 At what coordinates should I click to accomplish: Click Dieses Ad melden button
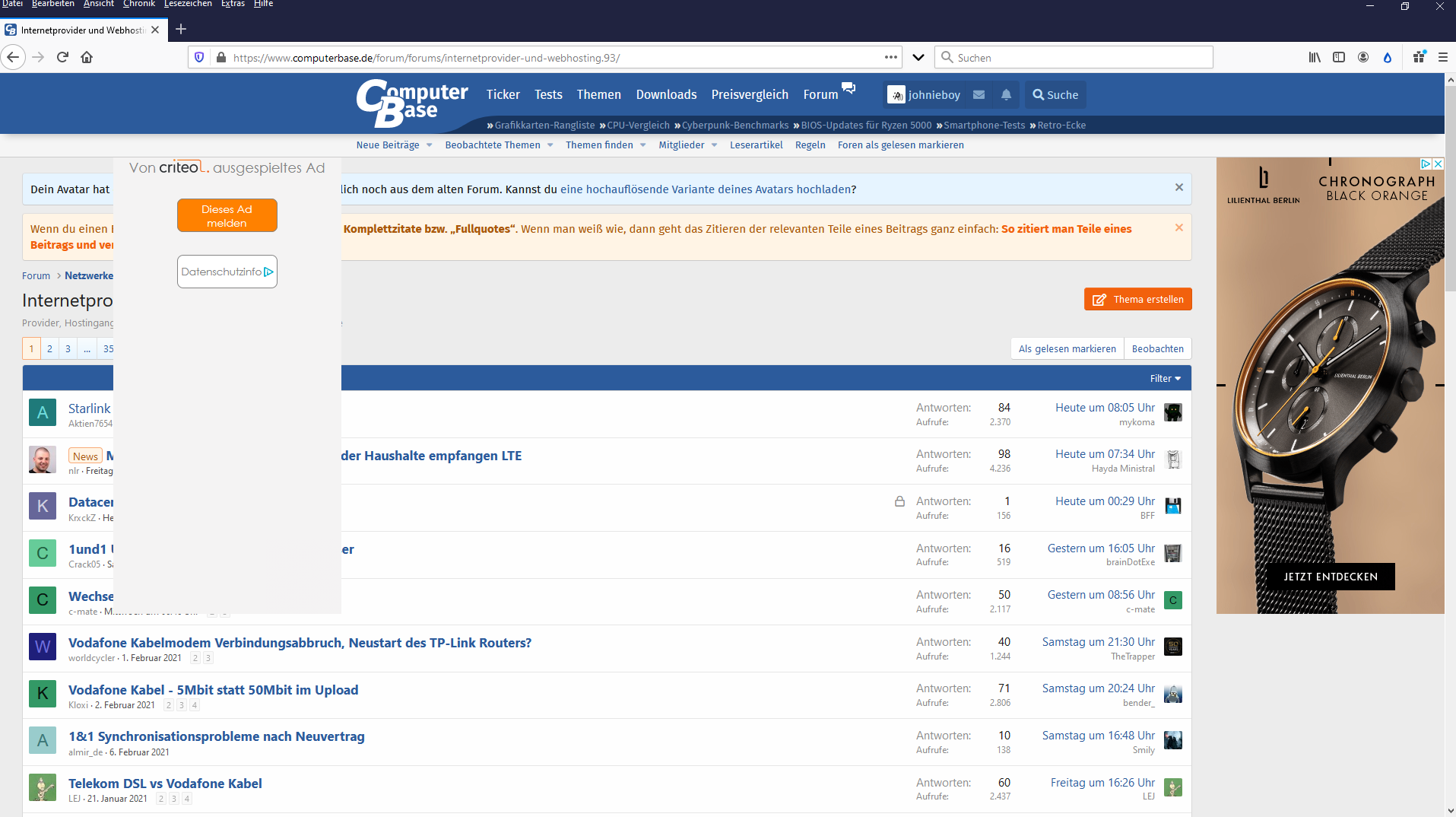(x=227, y=215)
